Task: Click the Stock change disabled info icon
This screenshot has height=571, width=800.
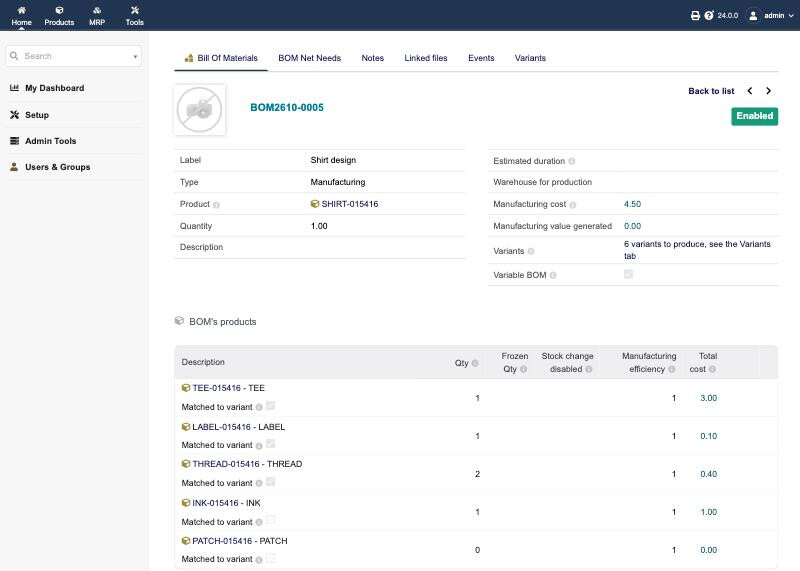Action: [x=589, y=369]
